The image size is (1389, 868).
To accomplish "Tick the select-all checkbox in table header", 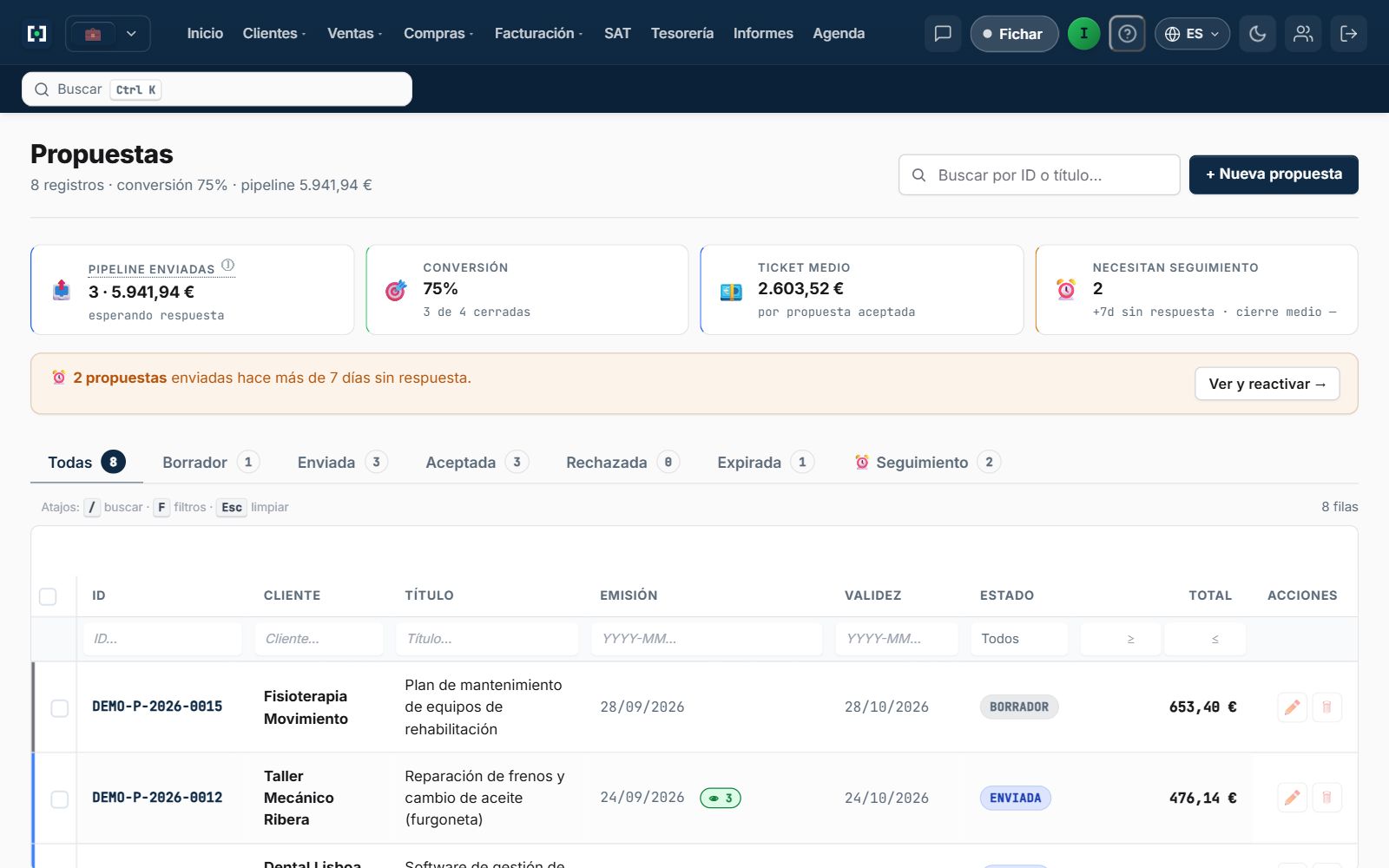I will click(48, 596).
